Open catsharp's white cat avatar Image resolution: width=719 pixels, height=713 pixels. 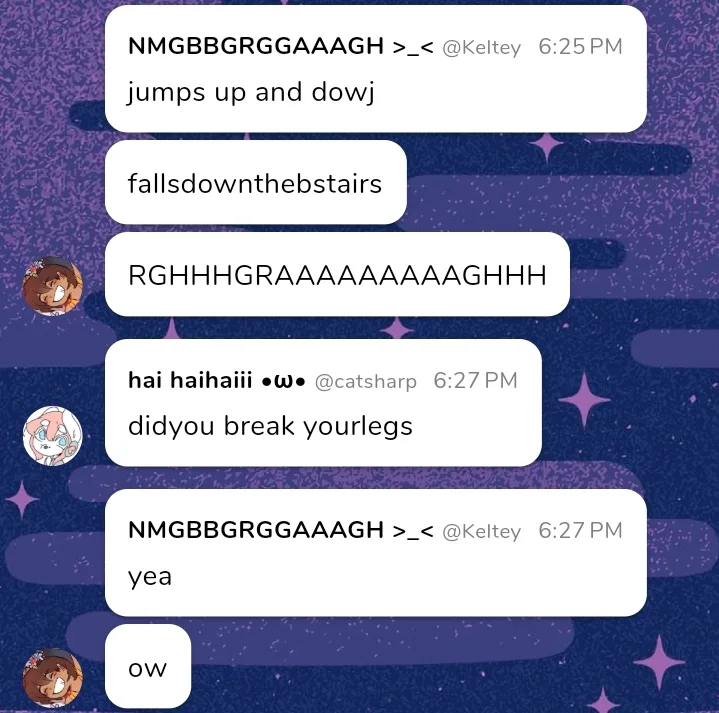pos(53,436)
